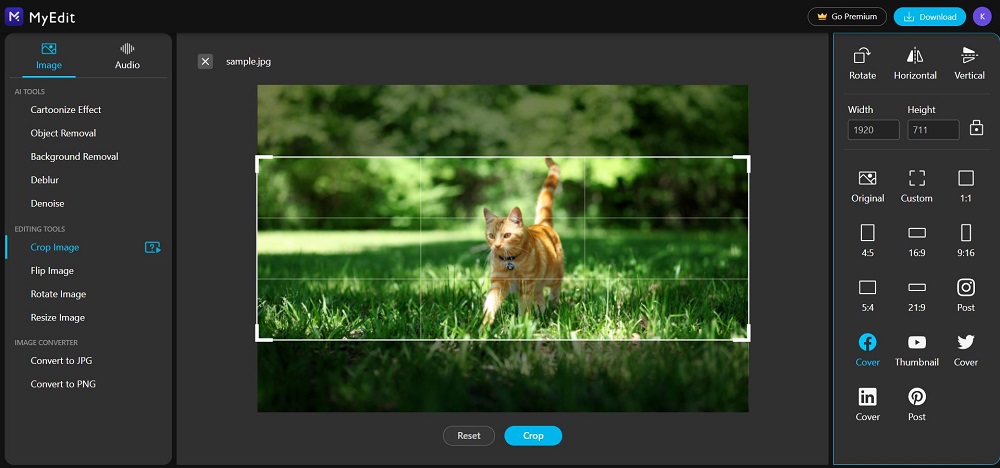Open the Rotate Image tool
This screenshot has height=468, width=1000.
click(58, 295)
